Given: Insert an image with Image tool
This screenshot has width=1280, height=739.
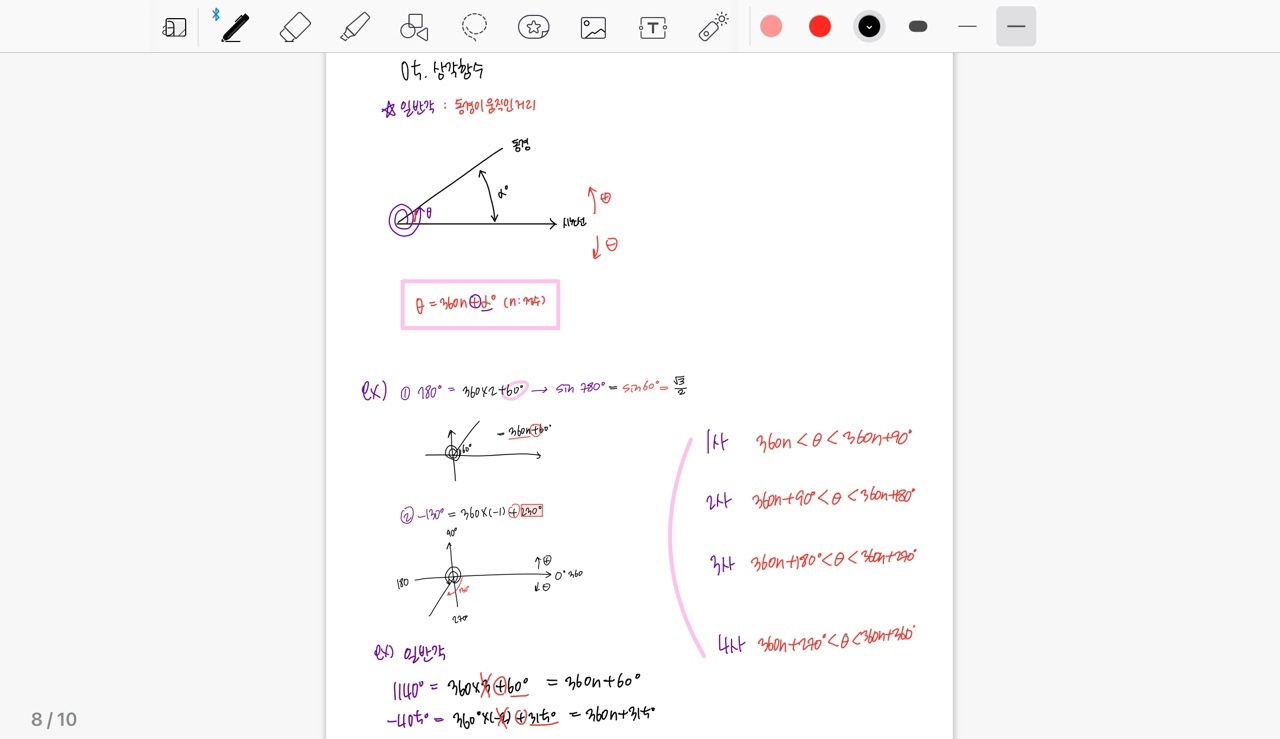Looking at the screenshot, I should pos(593,27).
